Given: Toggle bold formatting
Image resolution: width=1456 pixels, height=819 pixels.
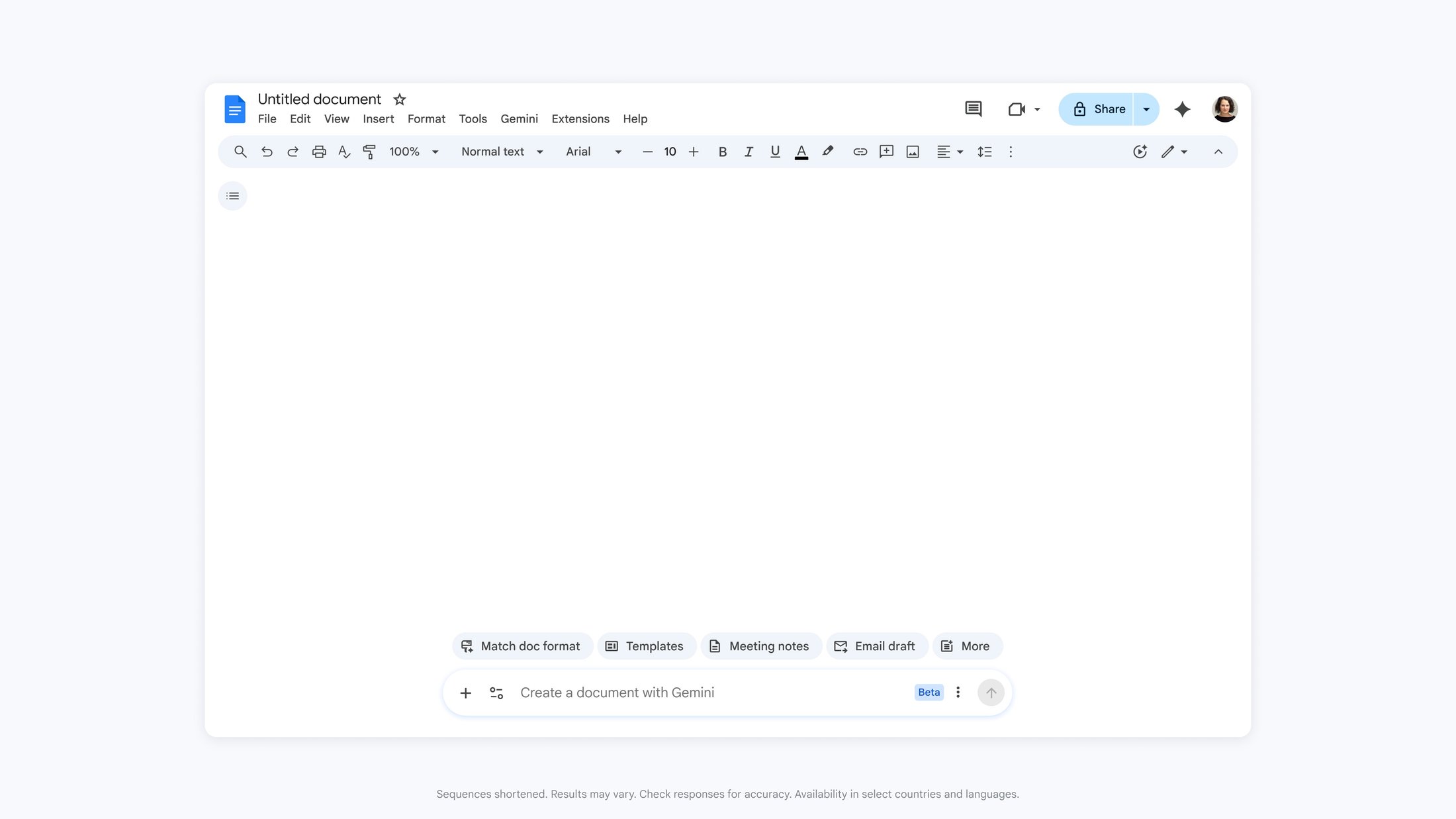Looking at the screenshot, I should click(x=723, y=152).
